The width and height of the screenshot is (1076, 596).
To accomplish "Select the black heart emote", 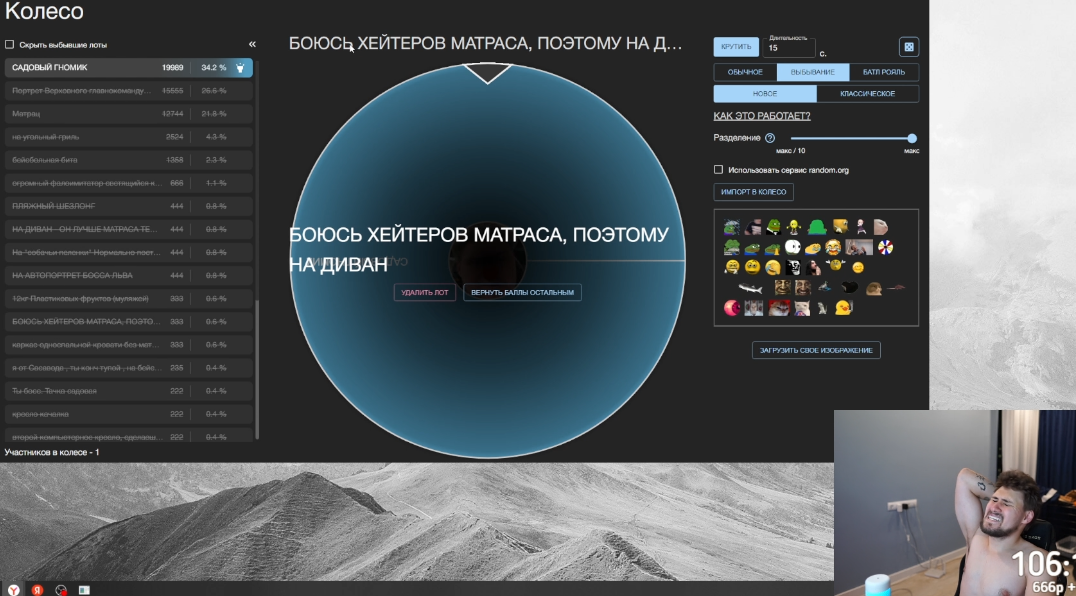I will tap(850, 287).
